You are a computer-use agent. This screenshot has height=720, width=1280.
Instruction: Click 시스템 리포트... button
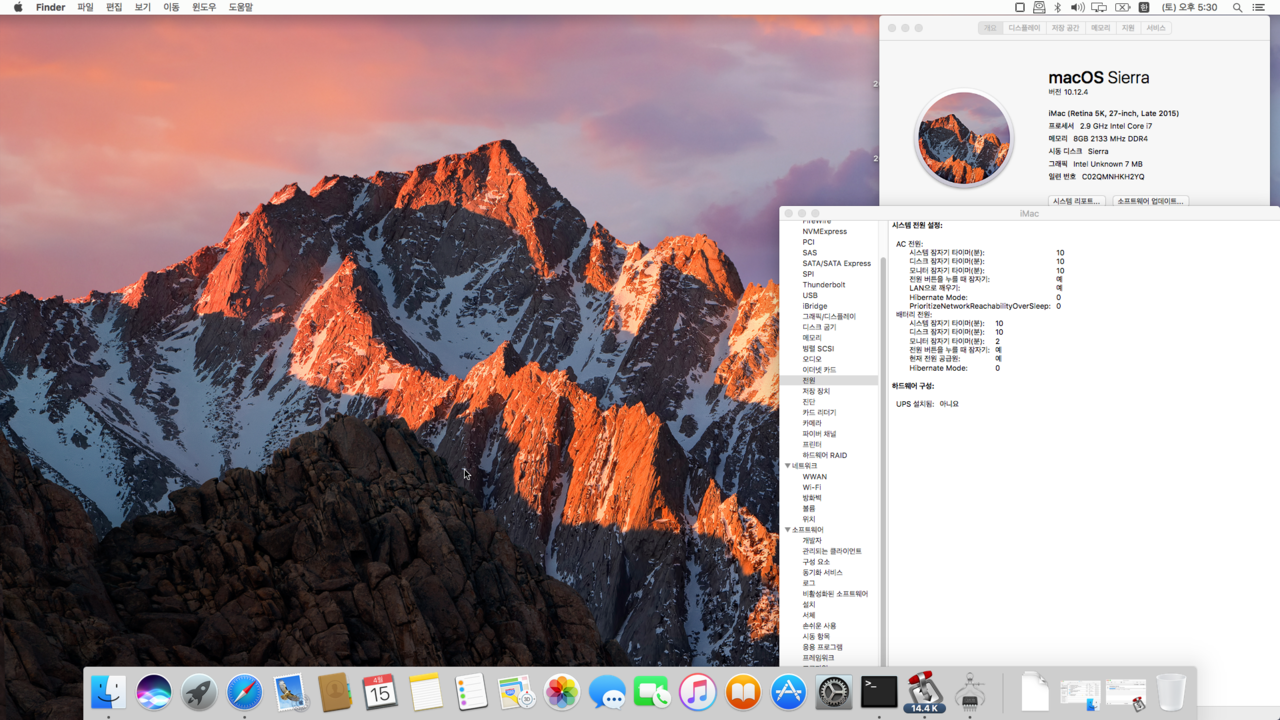click(x=1077, y=201)
